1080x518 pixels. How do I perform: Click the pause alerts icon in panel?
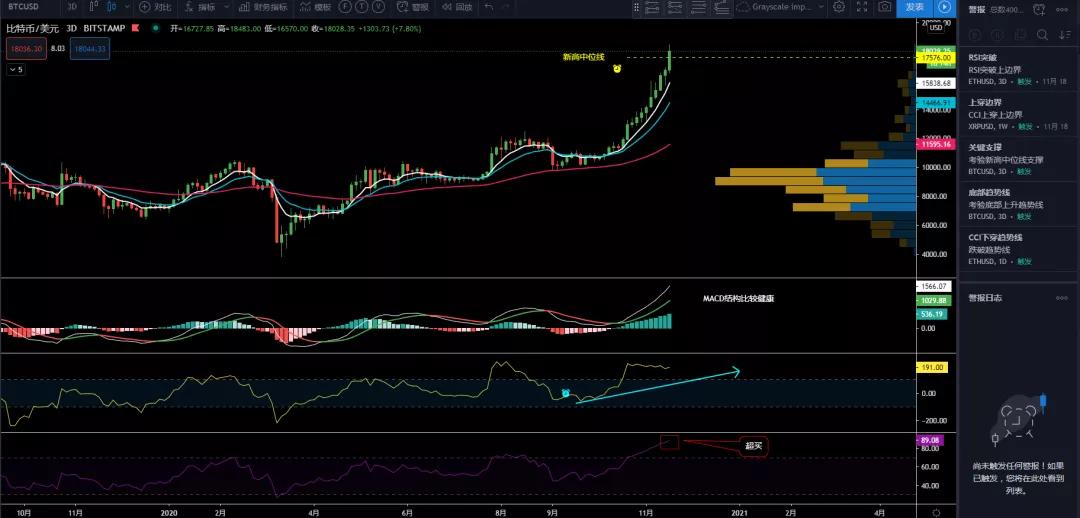click(998, 35)
